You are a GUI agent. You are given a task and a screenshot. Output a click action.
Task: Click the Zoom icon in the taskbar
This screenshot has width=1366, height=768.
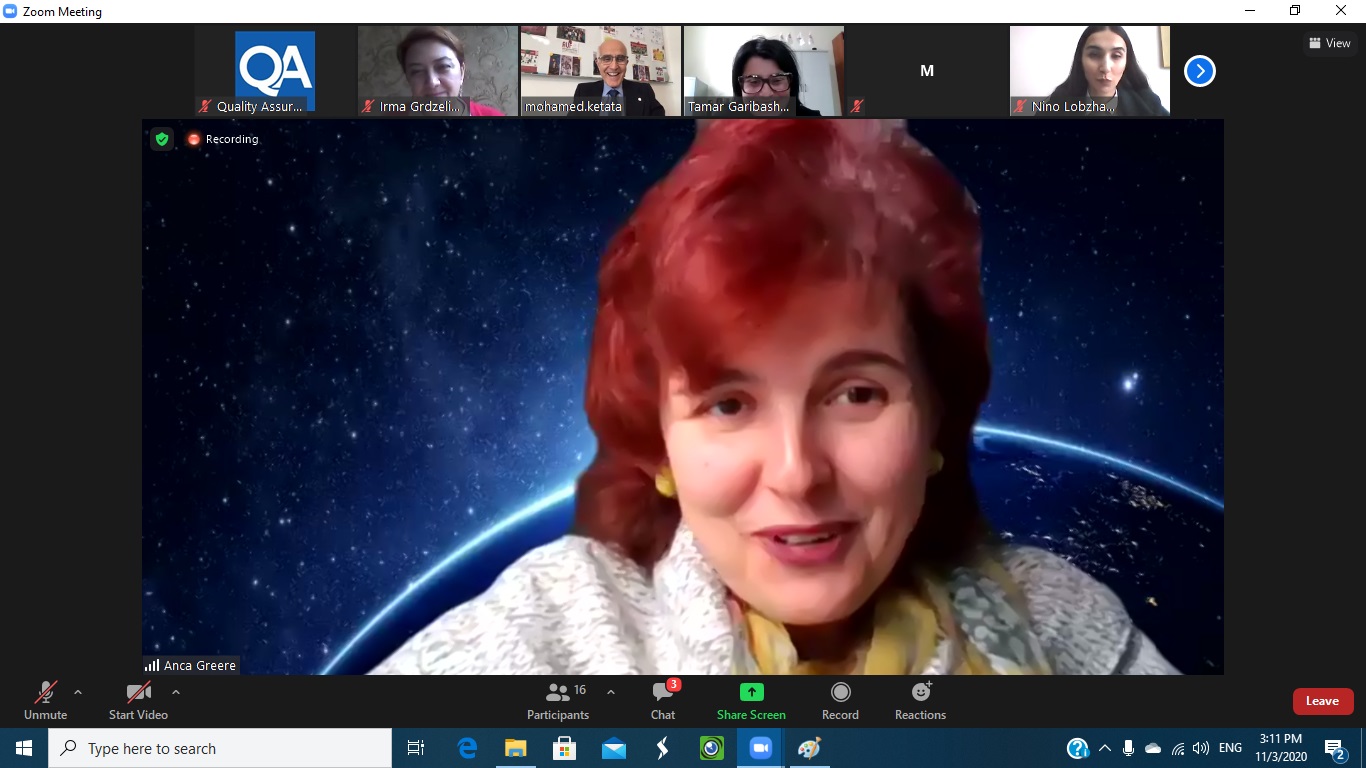[761, 748]
